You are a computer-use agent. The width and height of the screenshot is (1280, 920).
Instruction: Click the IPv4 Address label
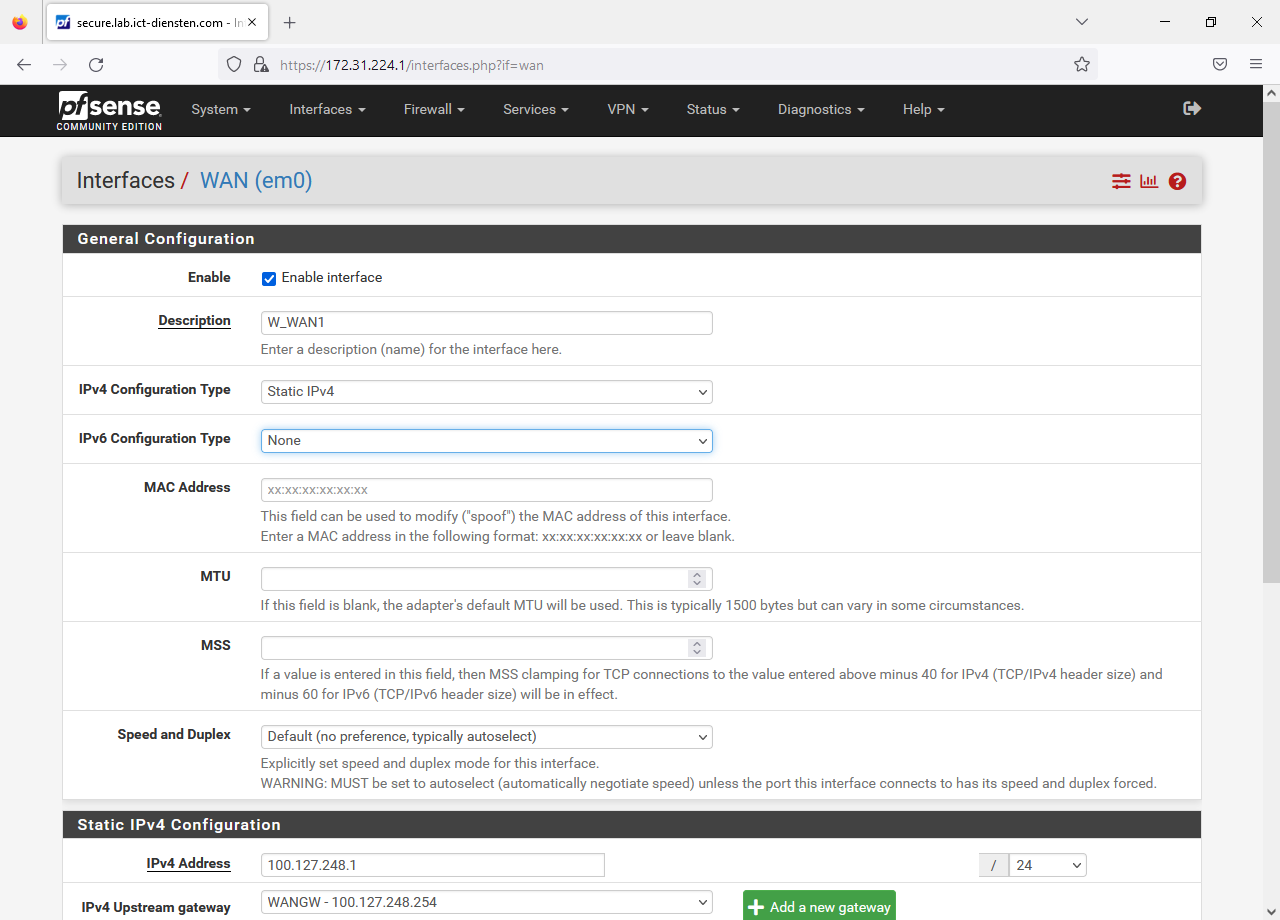[188, 863]
